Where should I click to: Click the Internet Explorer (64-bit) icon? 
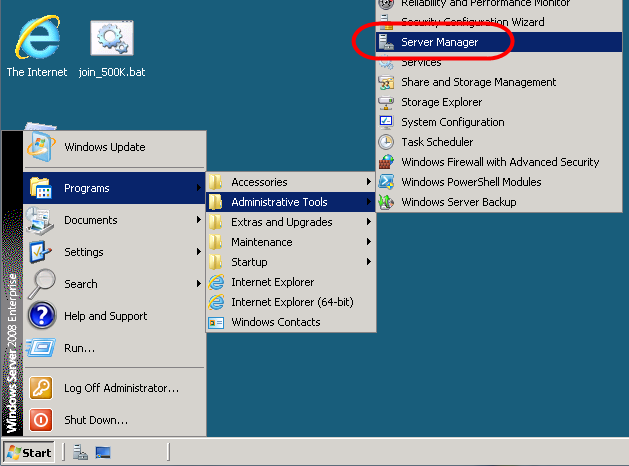coord(216,302)
